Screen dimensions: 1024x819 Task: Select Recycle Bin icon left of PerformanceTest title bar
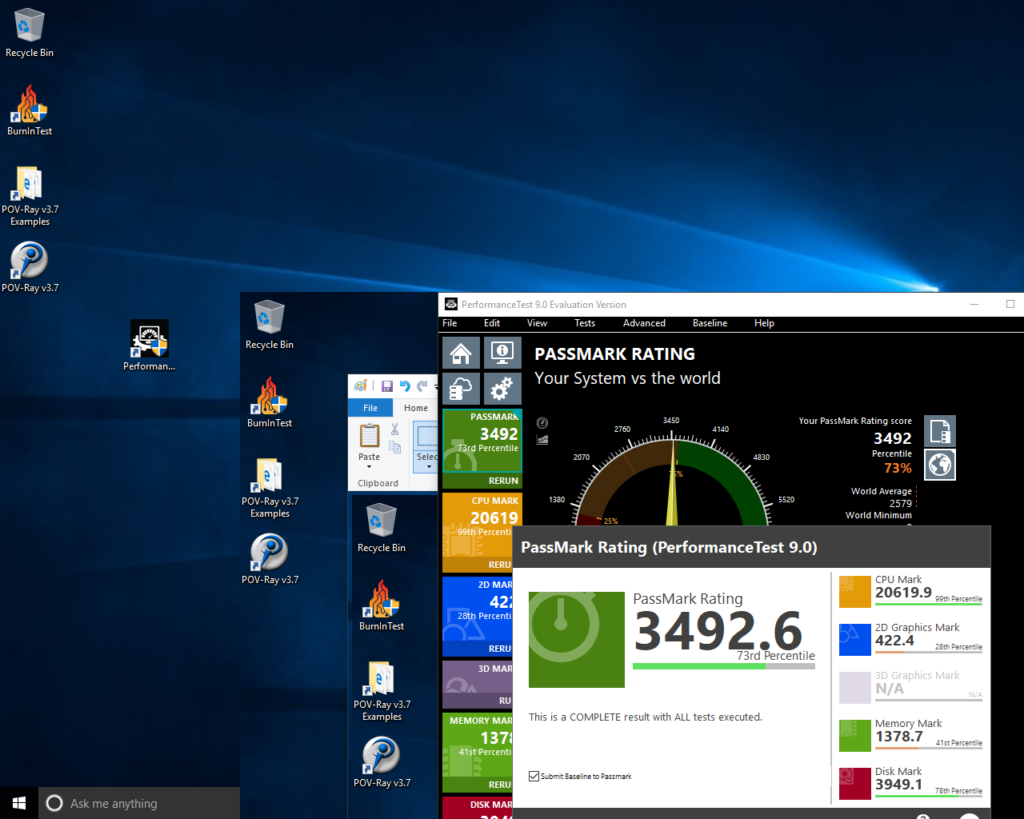click(269, 325)
